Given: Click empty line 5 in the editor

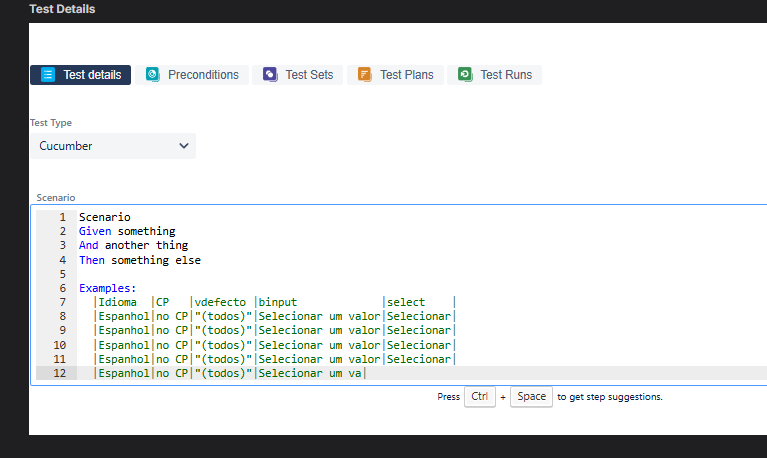Looking at the screenshot, I should [x=300, y=274].
